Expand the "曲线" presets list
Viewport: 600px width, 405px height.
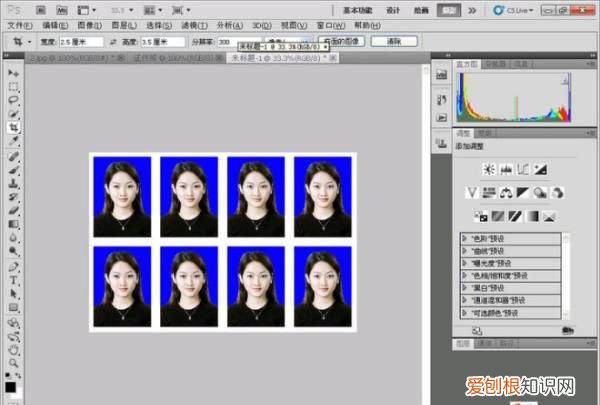pos(465,250)
